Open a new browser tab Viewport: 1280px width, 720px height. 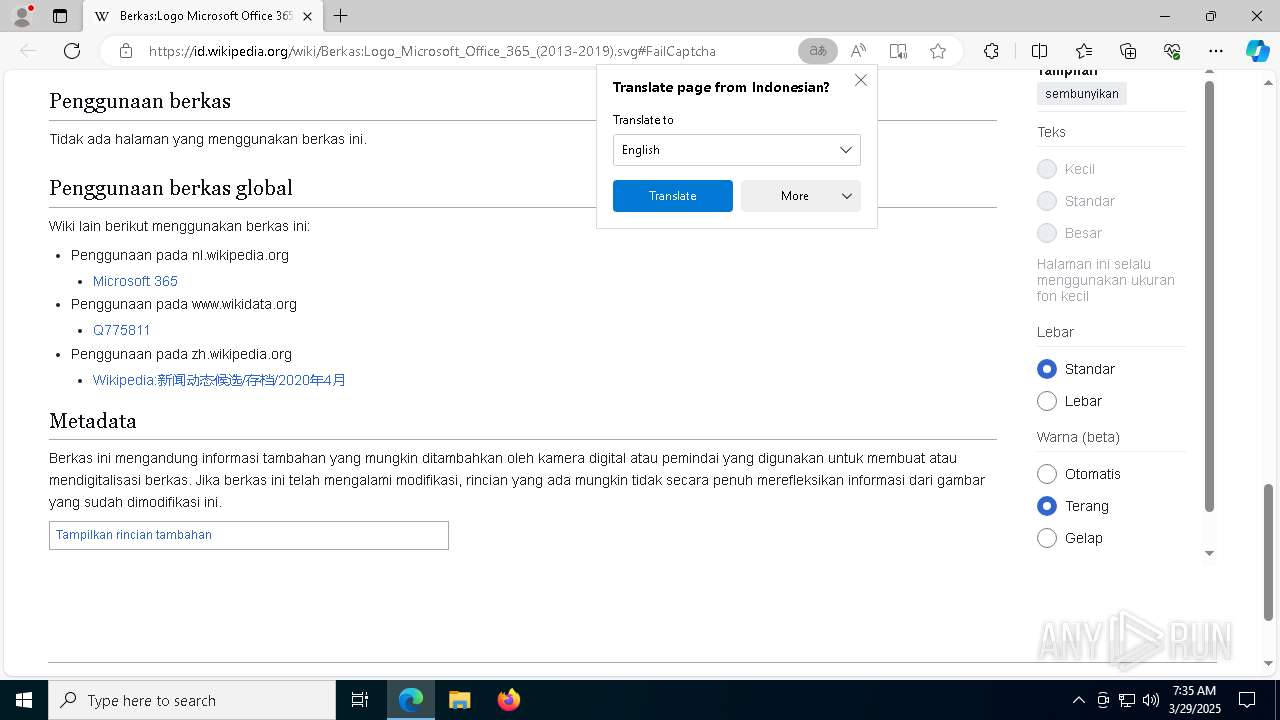341,16
